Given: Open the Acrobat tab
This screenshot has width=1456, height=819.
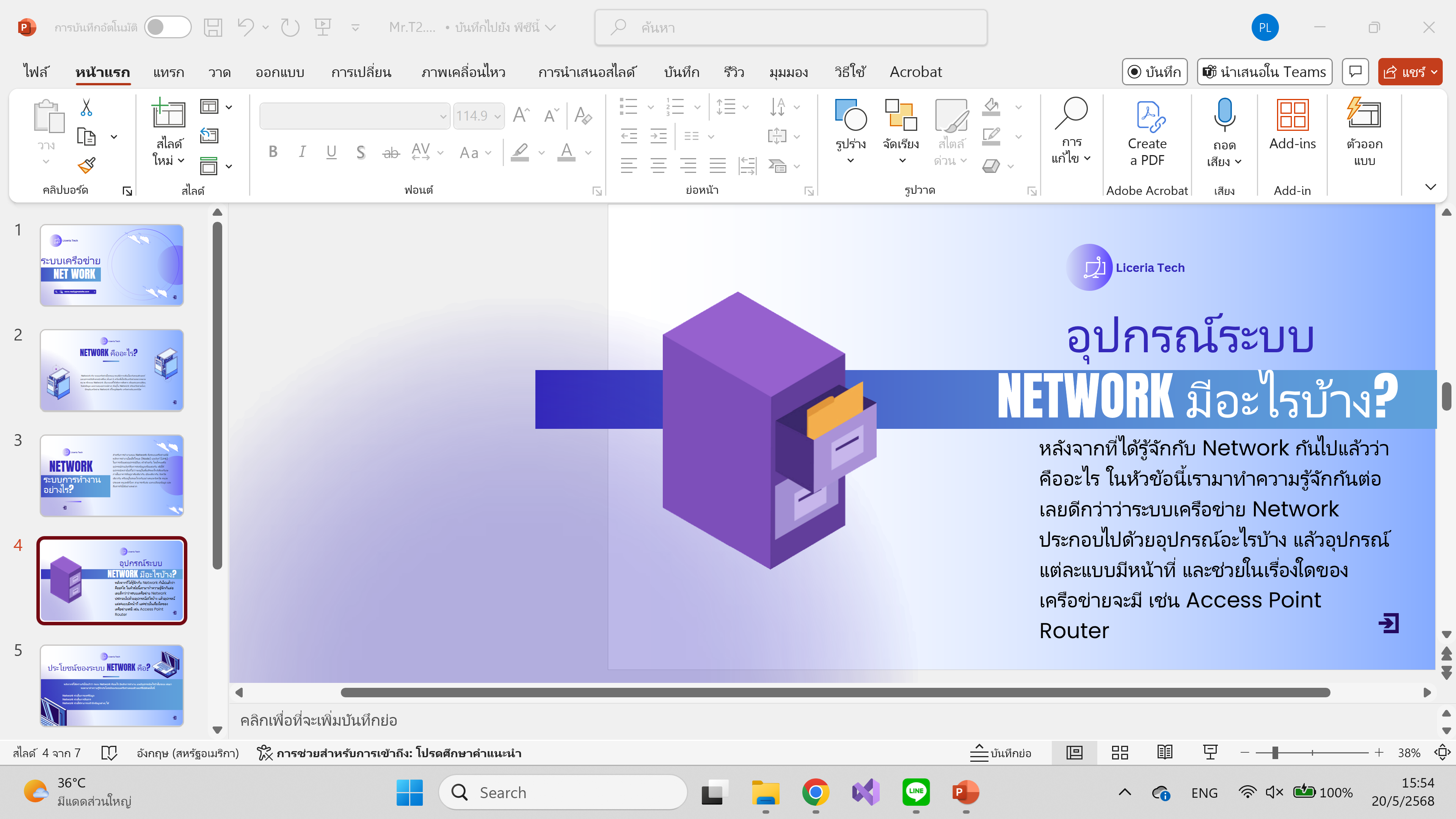Looking at the screenshot, I should [916, 72].
